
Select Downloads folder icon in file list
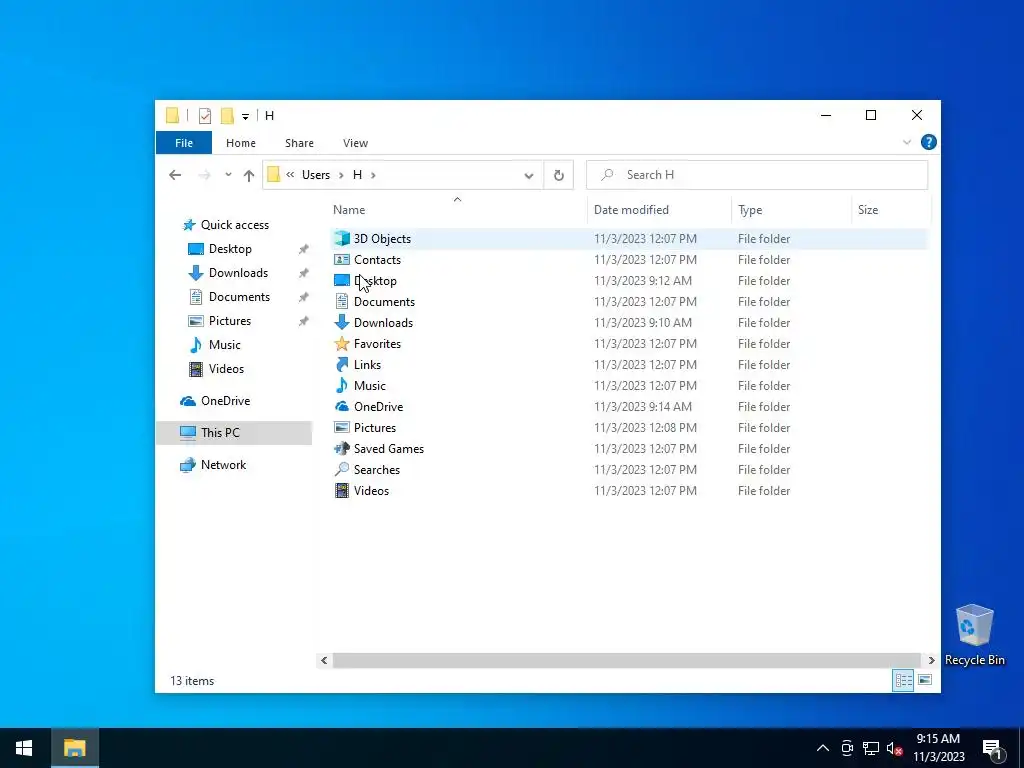click(342, 322)
